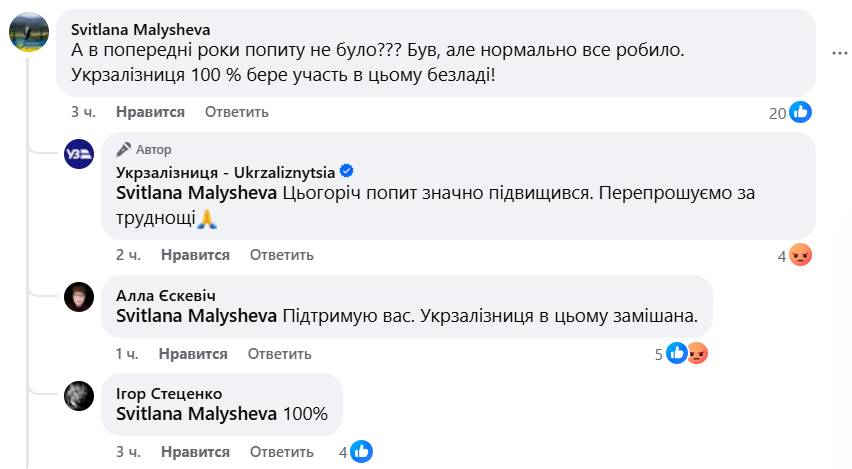Like the Ukrzaliznytsia reply
The height and width of the screenshot is (469, 852).
(x=195, y=255)
